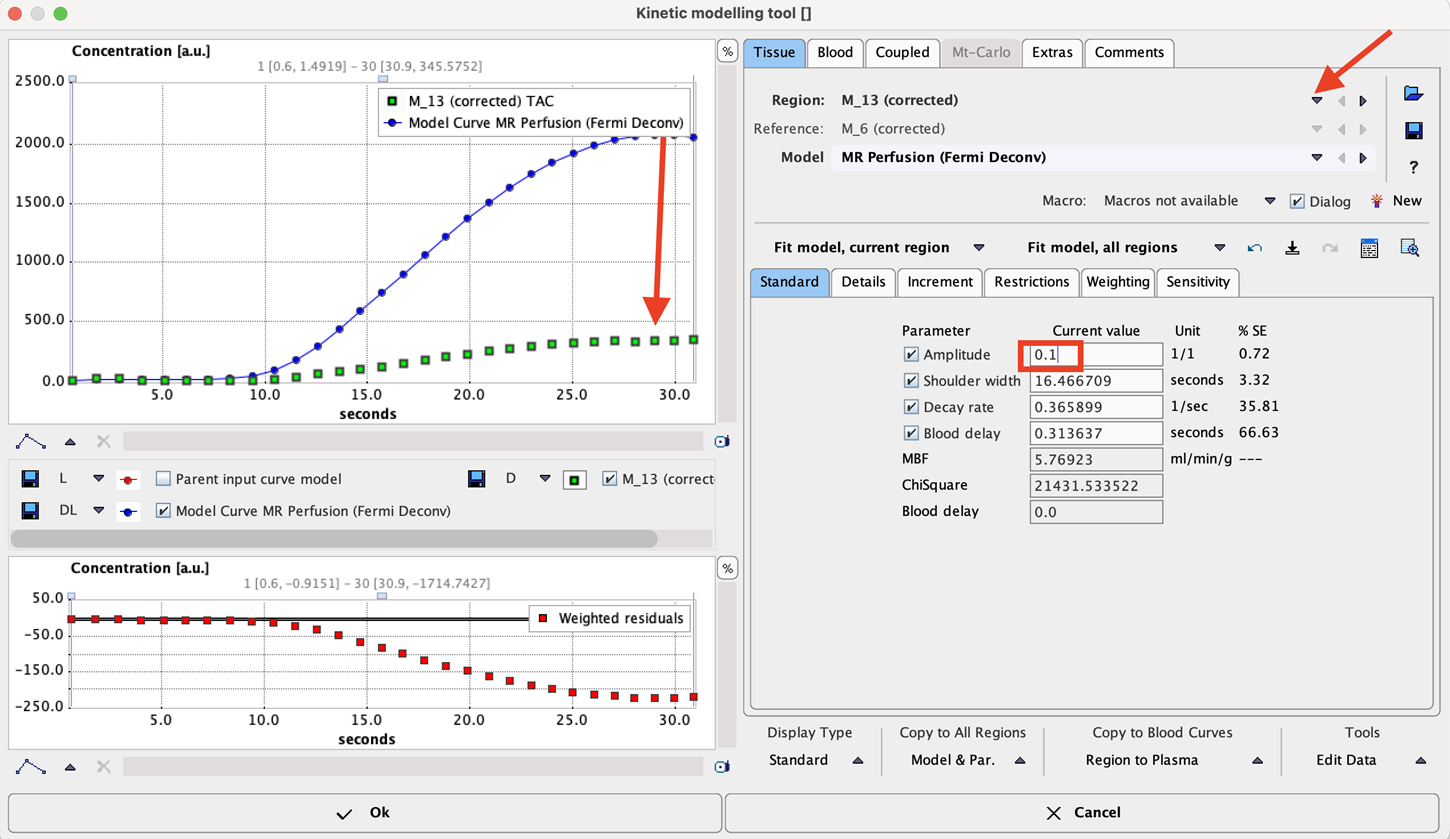Click the % button beside TAC plot
Image resolution: width=1450 pixels, height=839 pixels.
(727, 52)
